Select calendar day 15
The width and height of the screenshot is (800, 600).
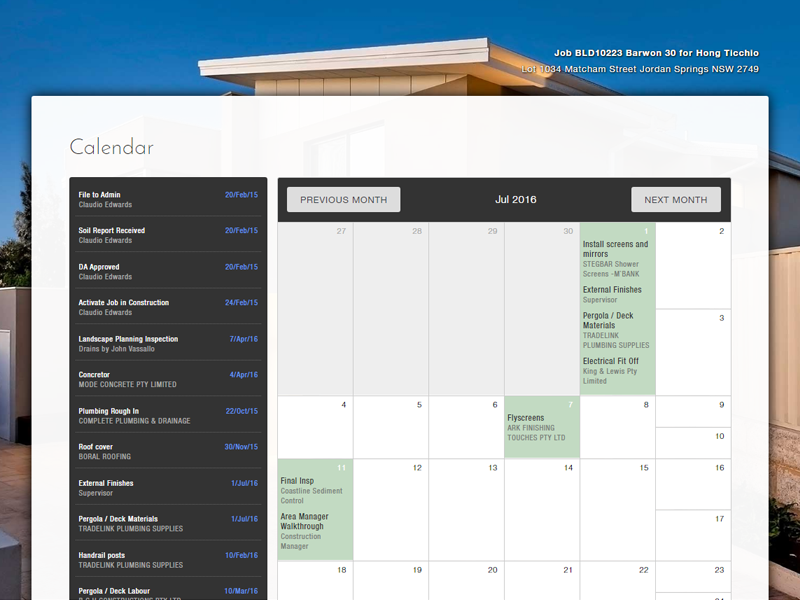click(617, 510)
